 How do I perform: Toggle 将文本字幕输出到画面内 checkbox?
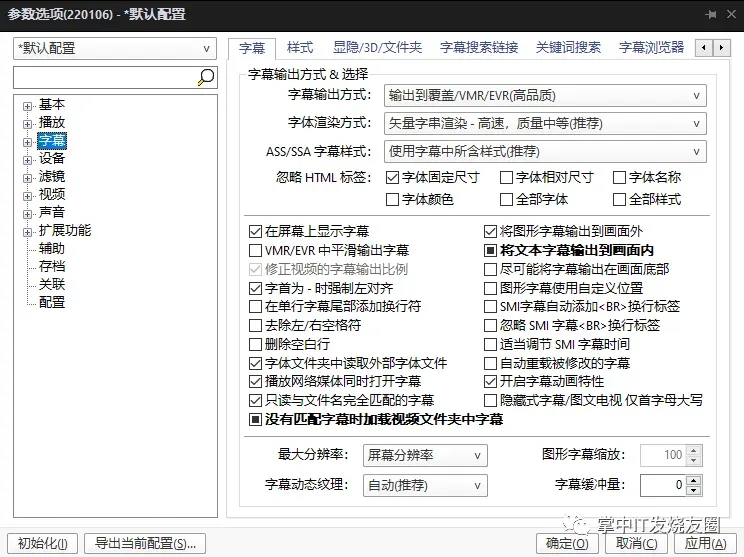click(490, 251)
